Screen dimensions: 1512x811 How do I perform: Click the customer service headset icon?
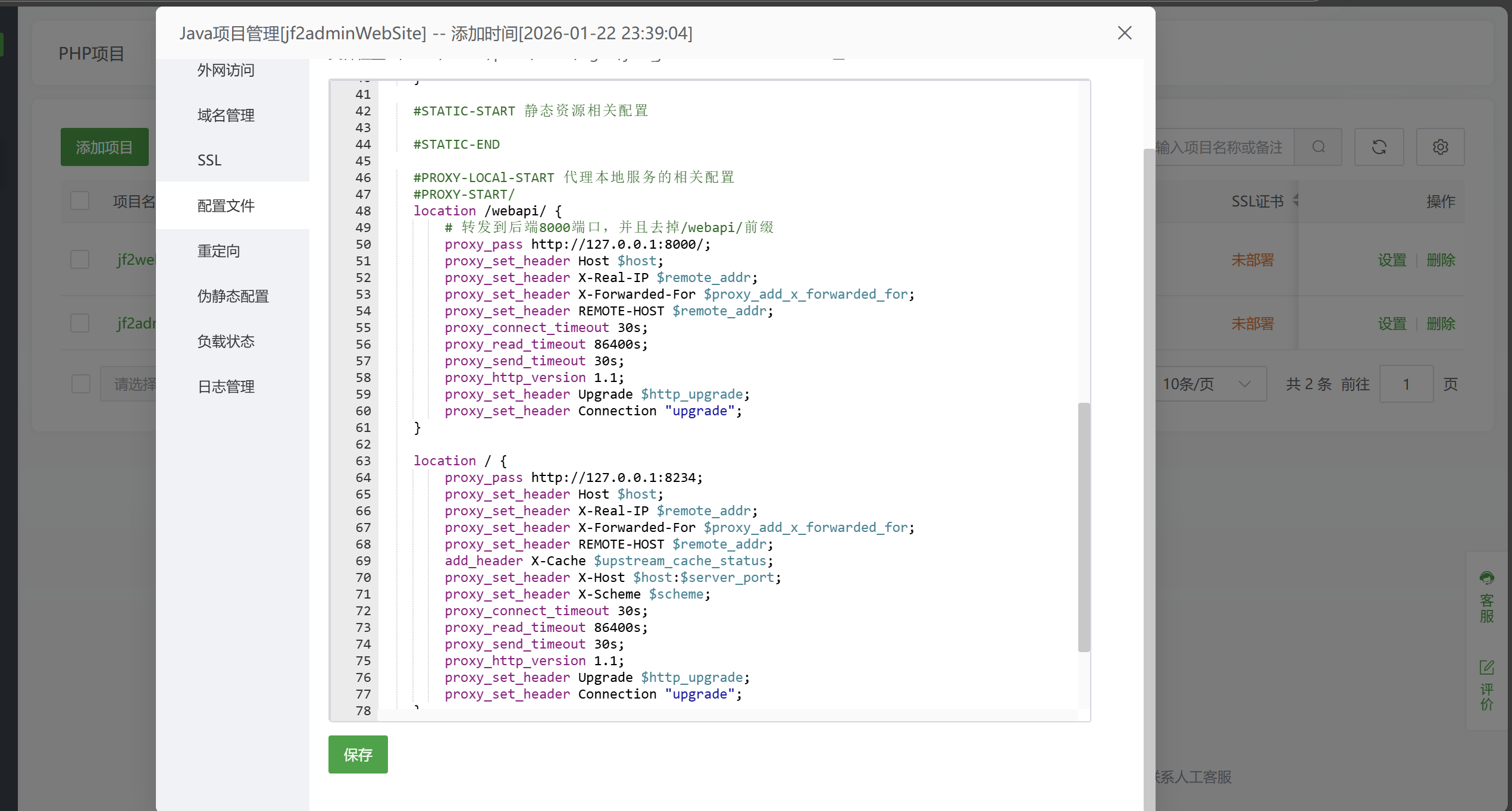point(1486,578)
